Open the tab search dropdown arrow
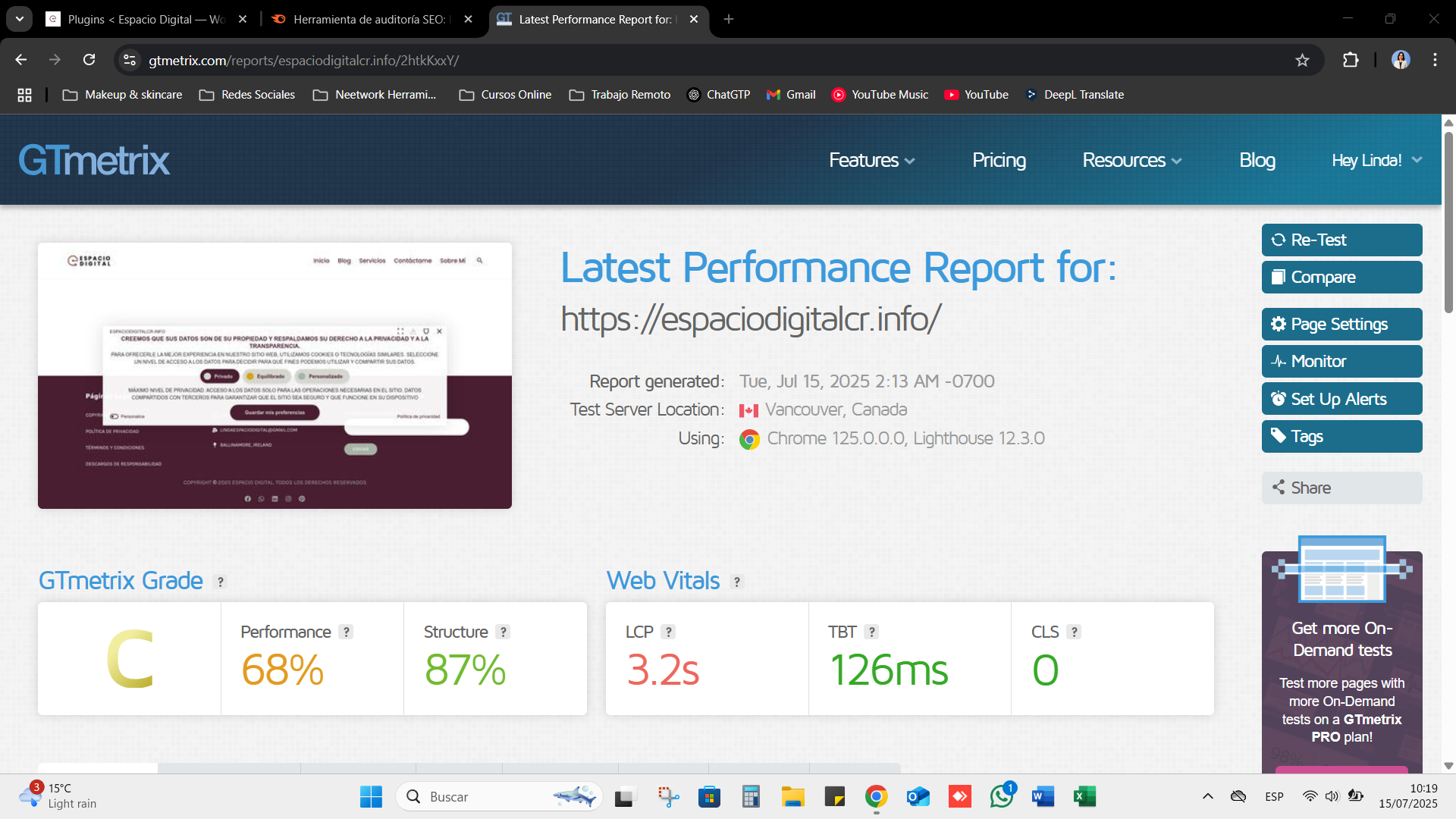 [20, 19]
